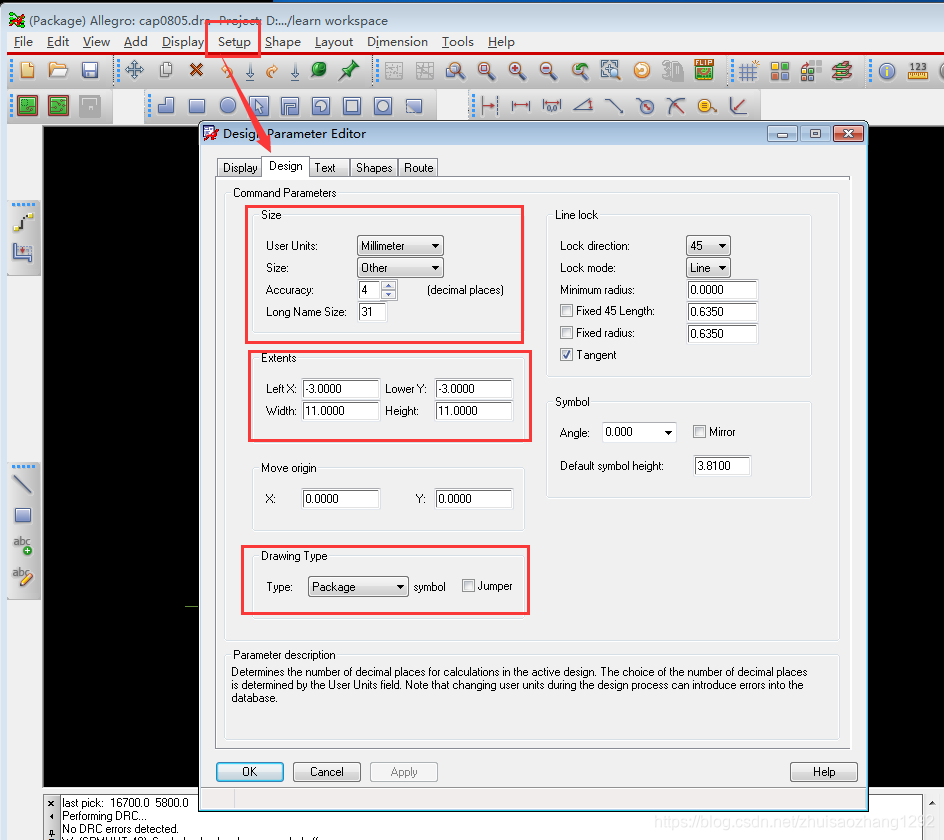The image size is (944, 840).
Task: Open the Lock direction dropdown
Action: (708, 246)
